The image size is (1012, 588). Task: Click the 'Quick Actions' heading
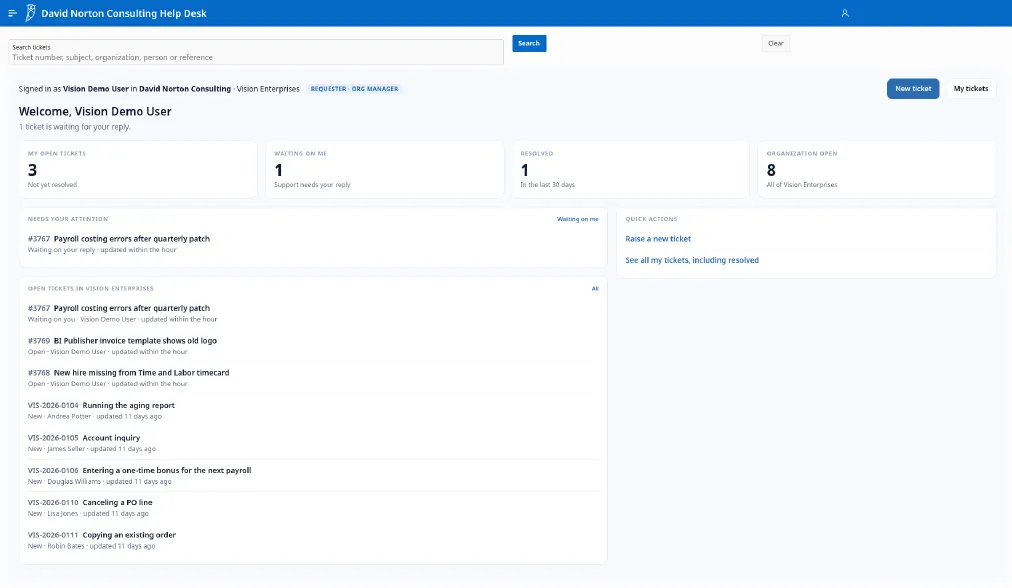click(651, 219)
